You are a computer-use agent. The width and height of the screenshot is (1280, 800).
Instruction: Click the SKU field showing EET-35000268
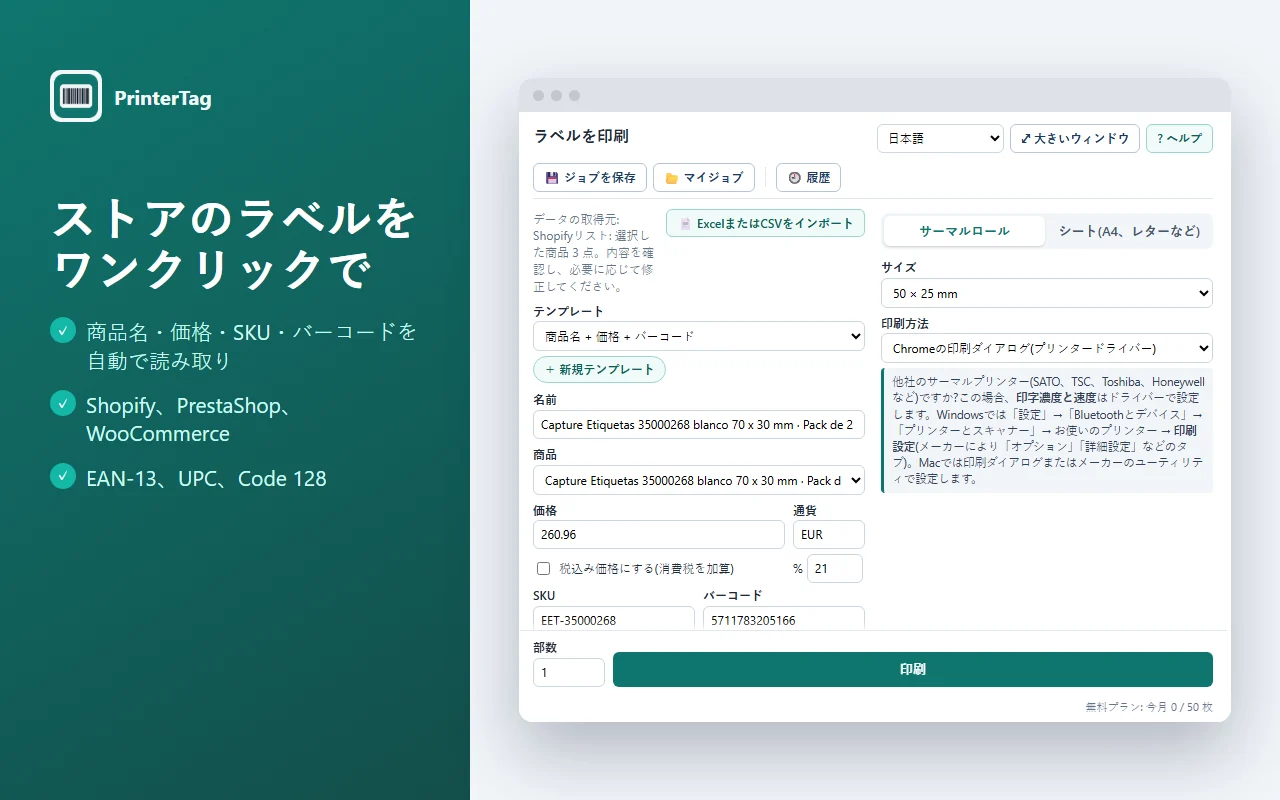coord(614,619)
